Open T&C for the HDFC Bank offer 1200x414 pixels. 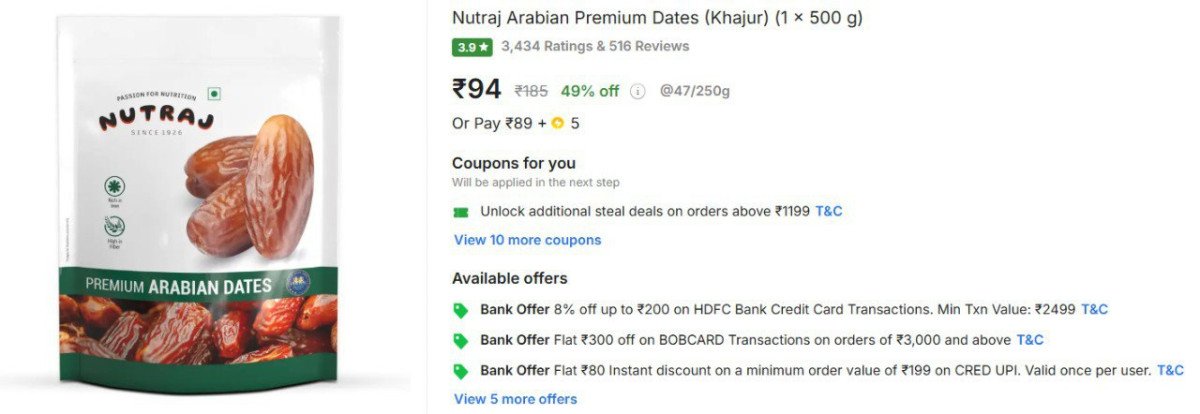click(1094, 309)
